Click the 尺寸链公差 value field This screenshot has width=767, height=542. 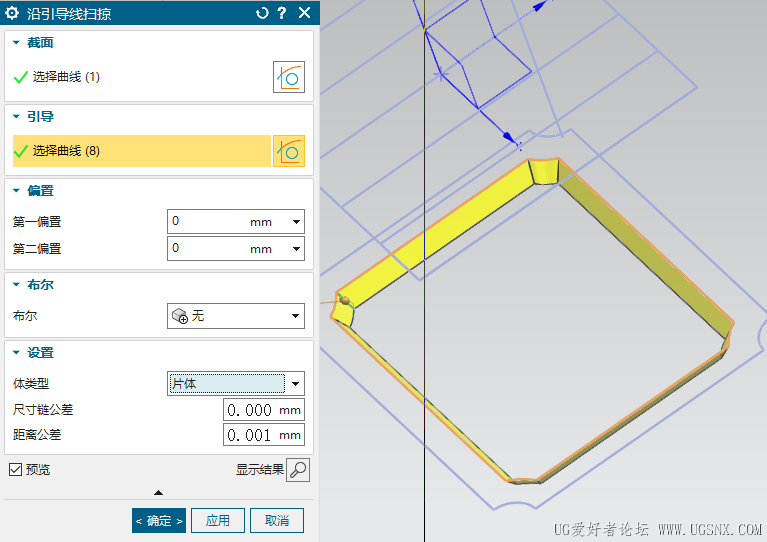tap(264, 410)
